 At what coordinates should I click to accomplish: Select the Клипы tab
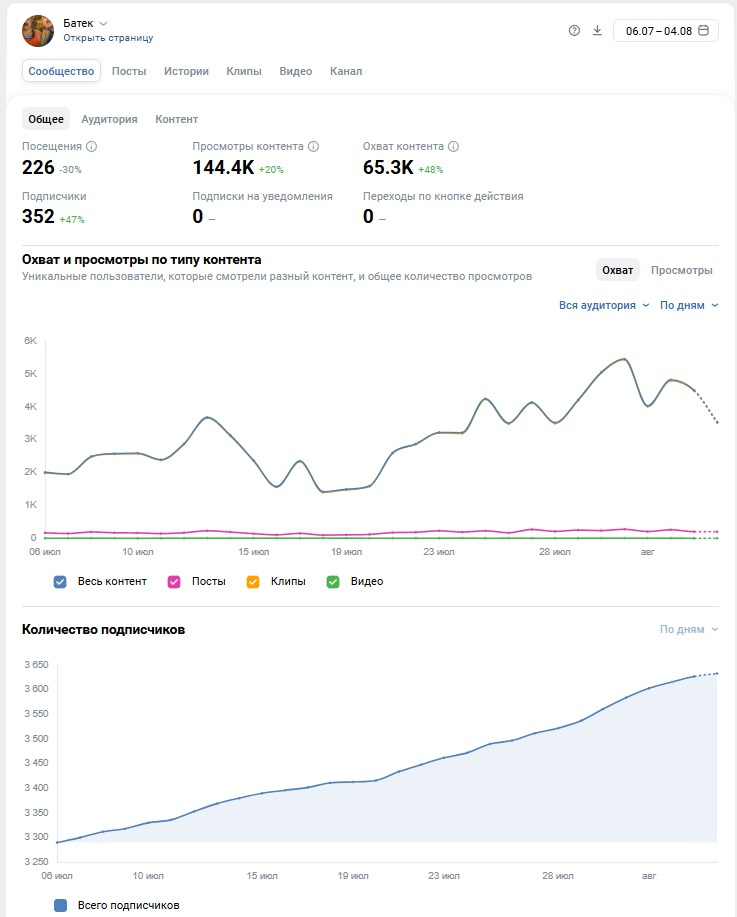point(244,71)
